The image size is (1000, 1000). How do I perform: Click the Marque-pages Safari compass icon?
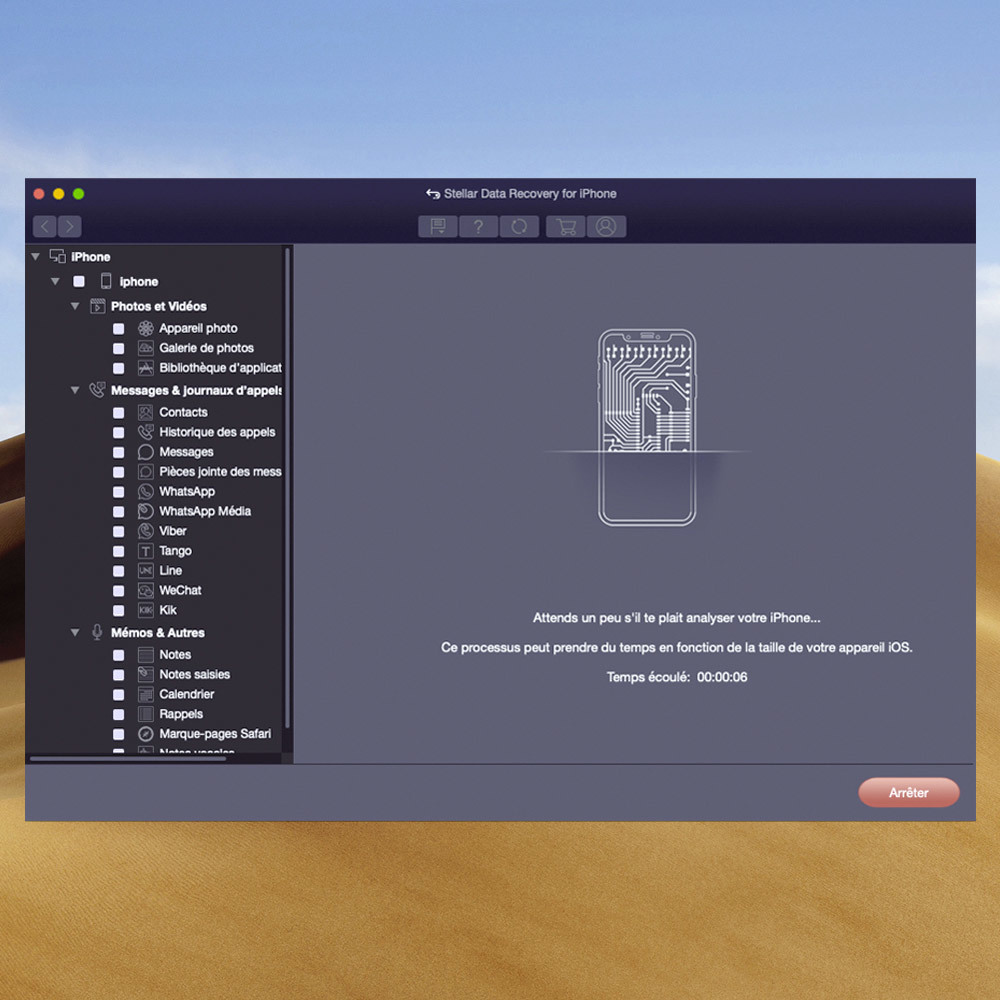146,734
